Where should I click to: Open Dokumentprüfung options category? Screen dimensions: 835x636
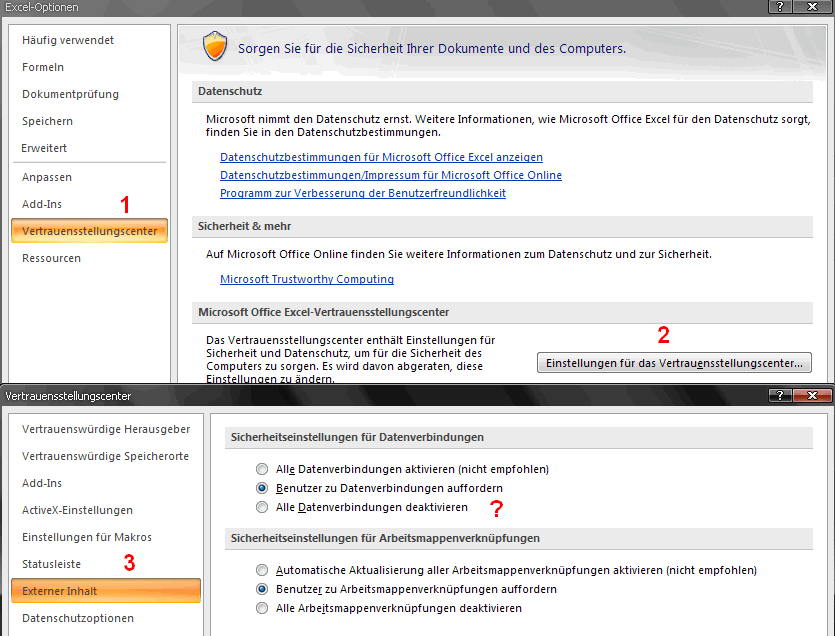coord(70,94)
